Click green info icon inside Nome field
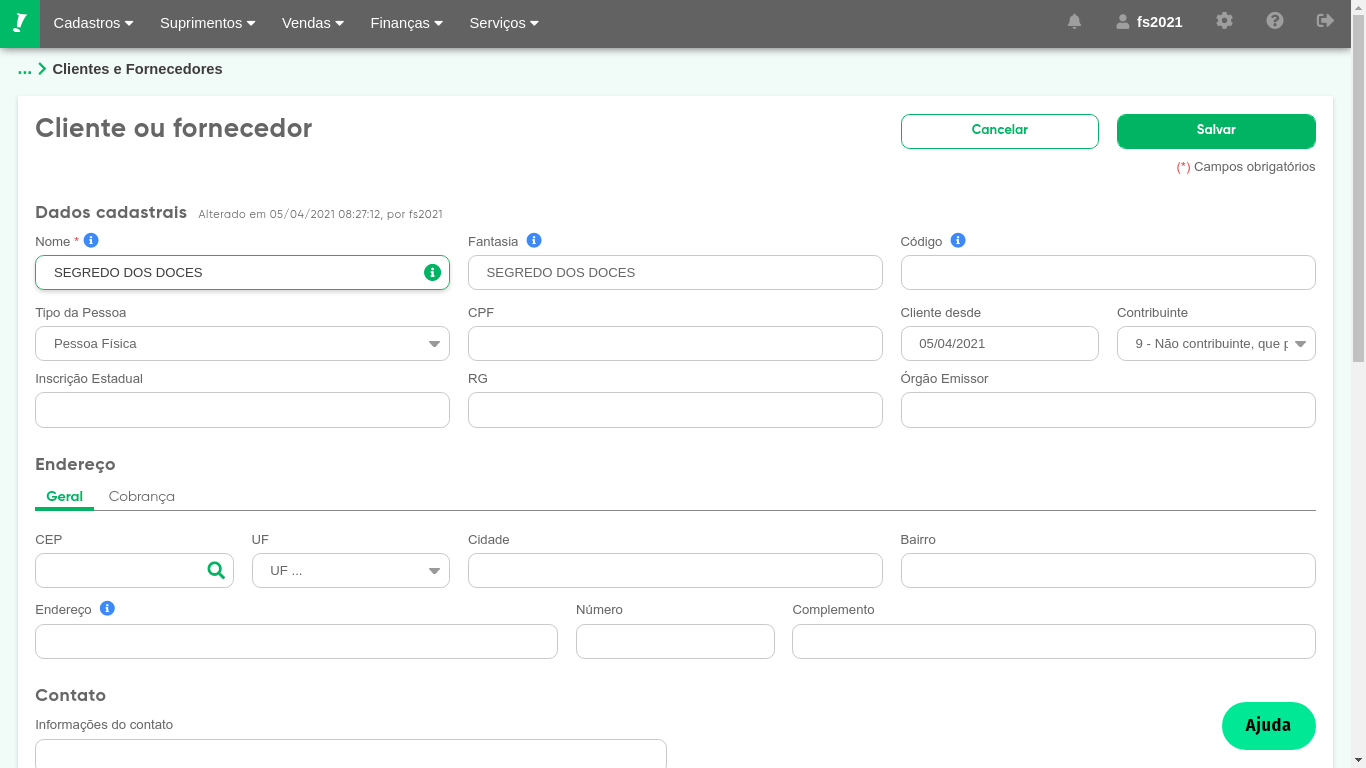The width and height of the screenshot is (1366, 768). (x=432, y=272)
